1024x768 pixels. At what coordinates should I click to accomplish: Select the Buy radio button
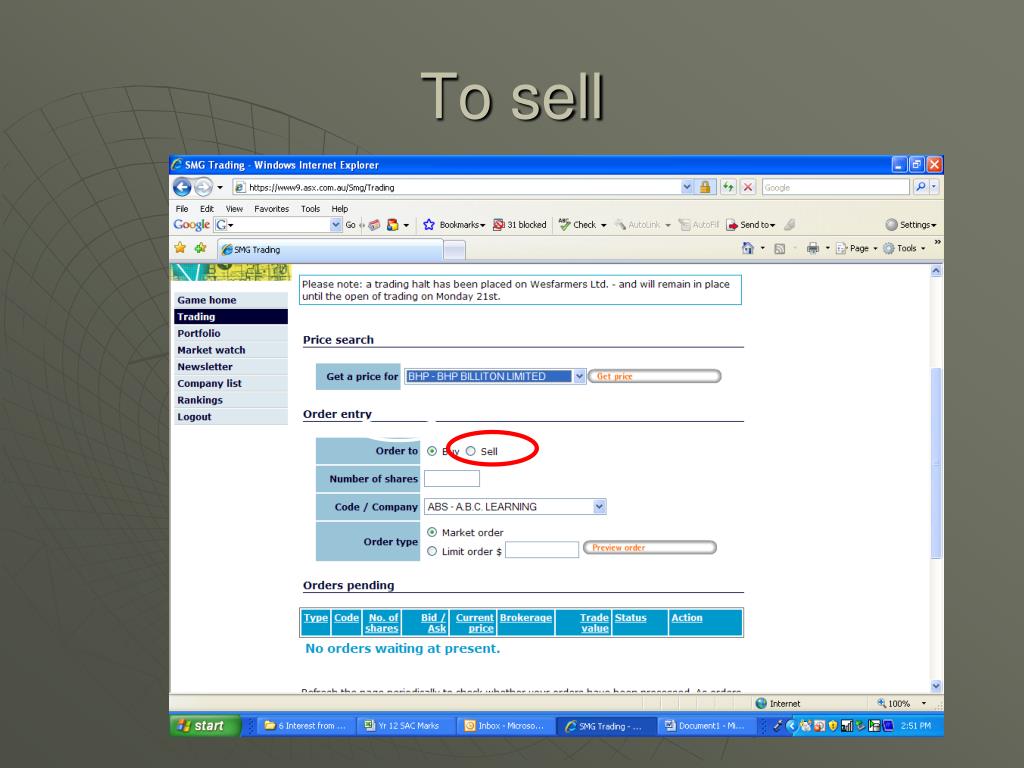pyautogui.click(x=432, y=451)
